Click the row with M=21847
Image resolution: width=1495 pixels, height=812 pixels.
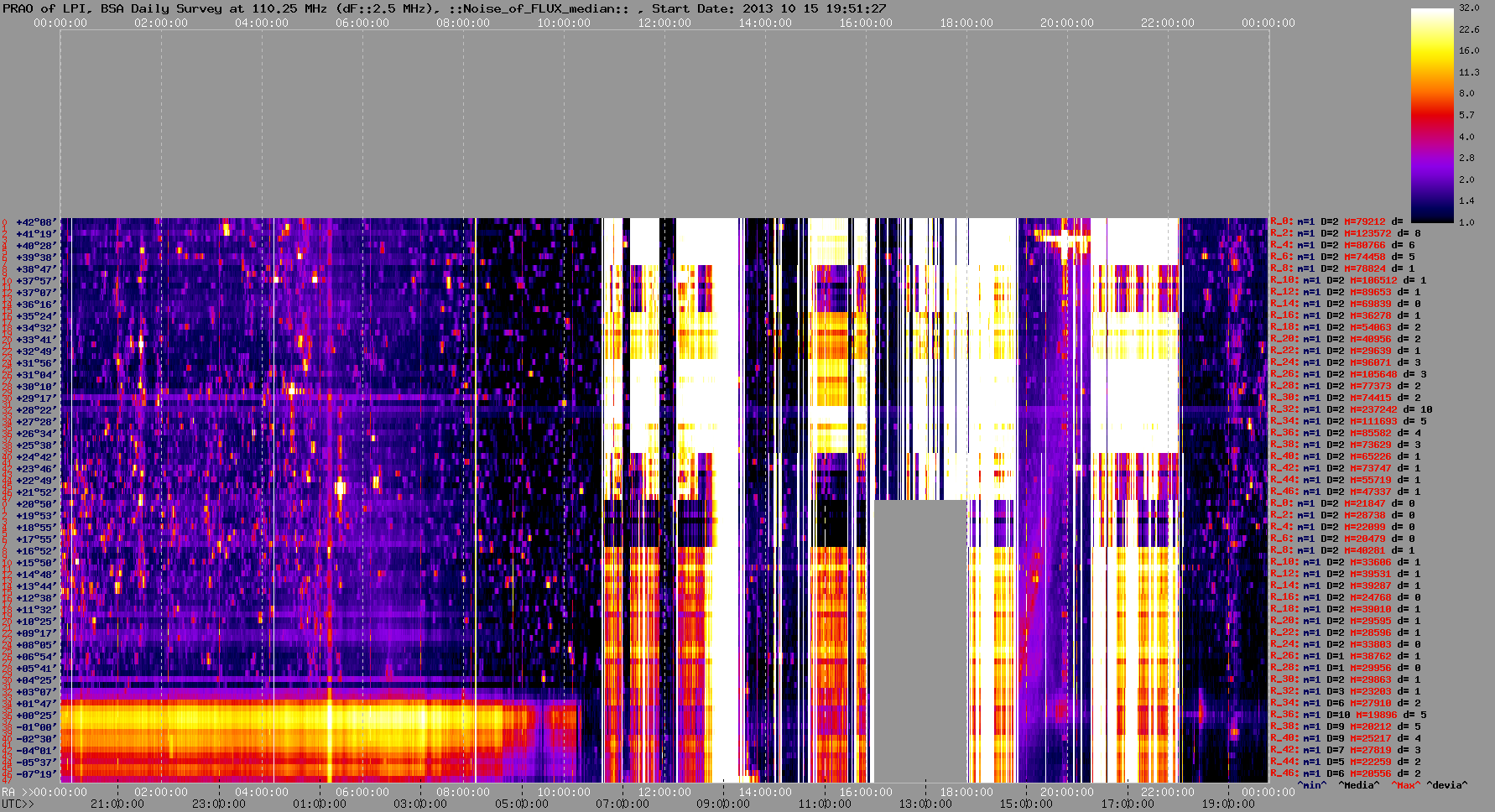(x=1343, y=504)
